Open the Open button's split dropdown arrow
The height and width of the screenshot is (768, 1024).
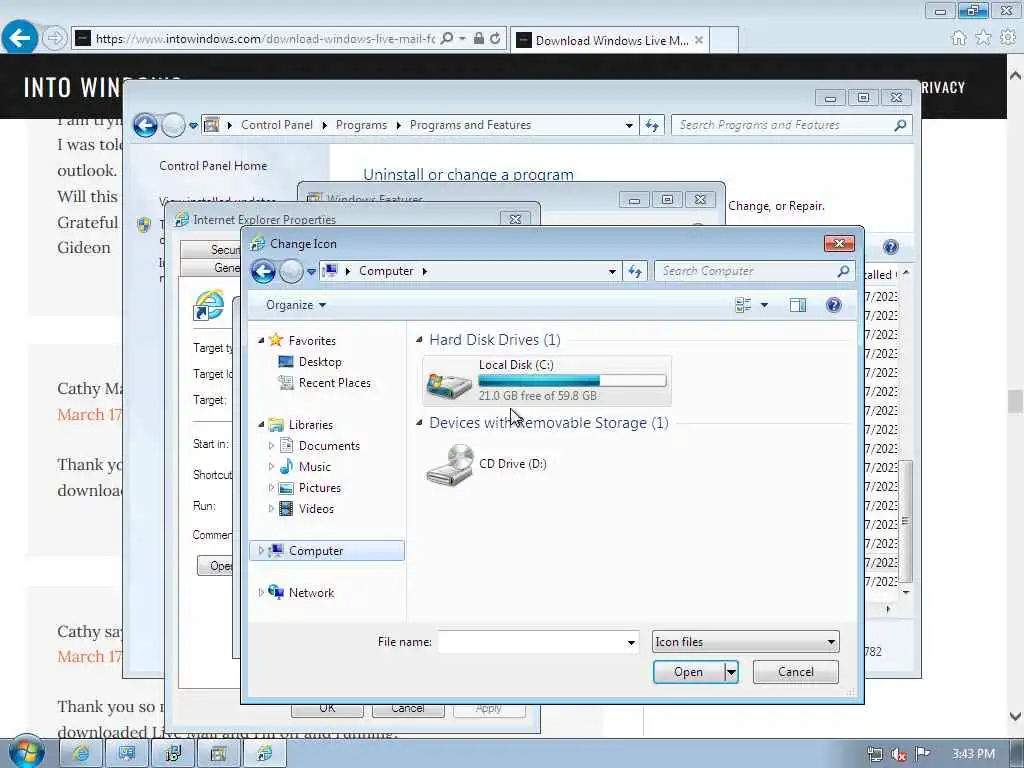click(731, 672)
